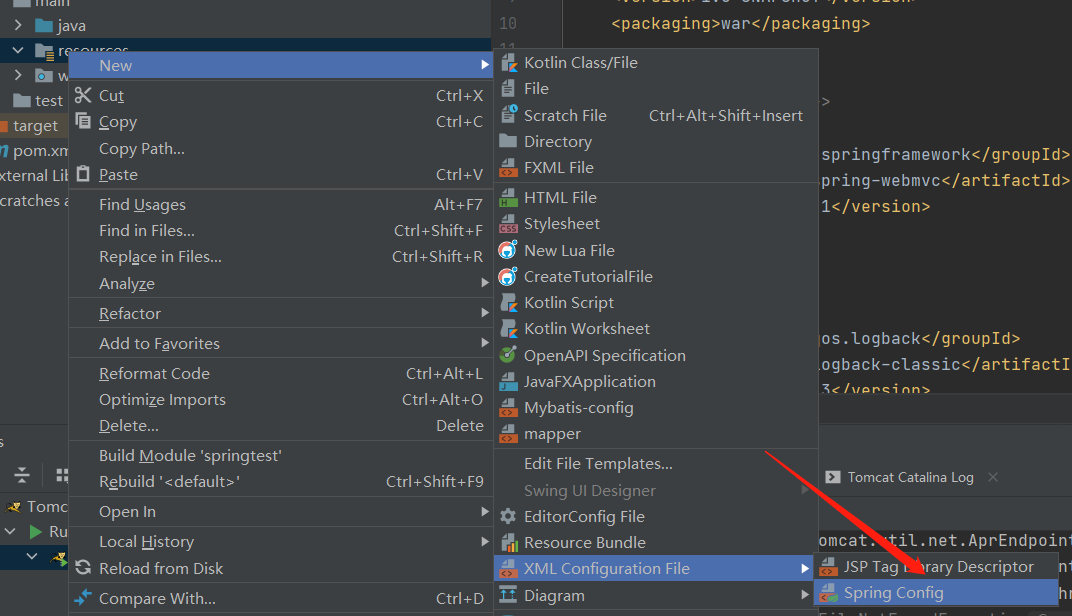
Task: Expand the java folder in project tree
Action: [19, 25]
